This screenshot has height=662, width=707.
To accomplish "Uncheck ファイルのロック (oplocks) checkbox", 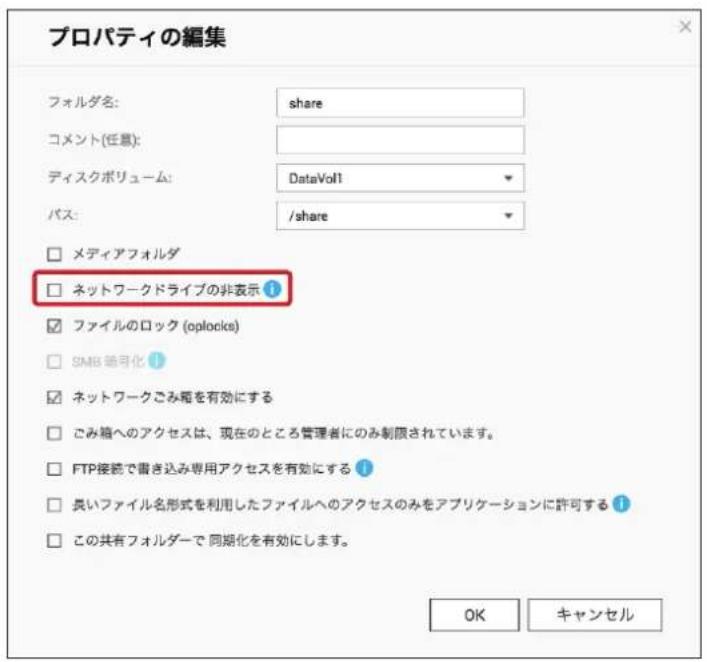I will point(54,326).
